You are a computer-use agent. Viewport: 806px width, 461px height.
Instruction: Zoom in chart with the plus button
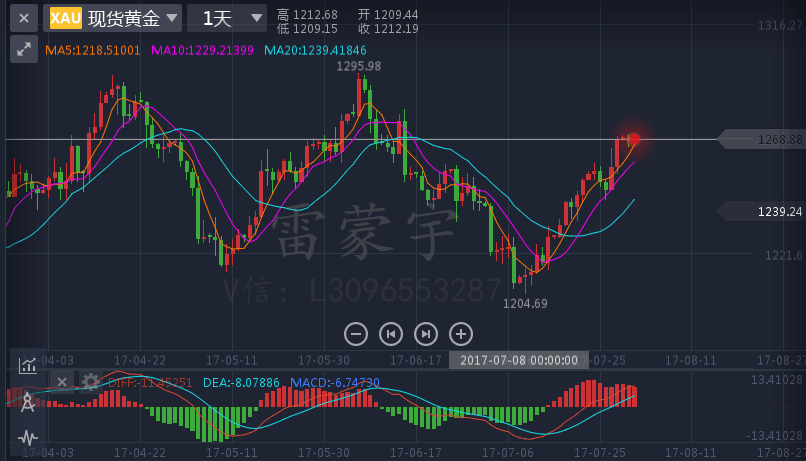[x=461, y=334]
